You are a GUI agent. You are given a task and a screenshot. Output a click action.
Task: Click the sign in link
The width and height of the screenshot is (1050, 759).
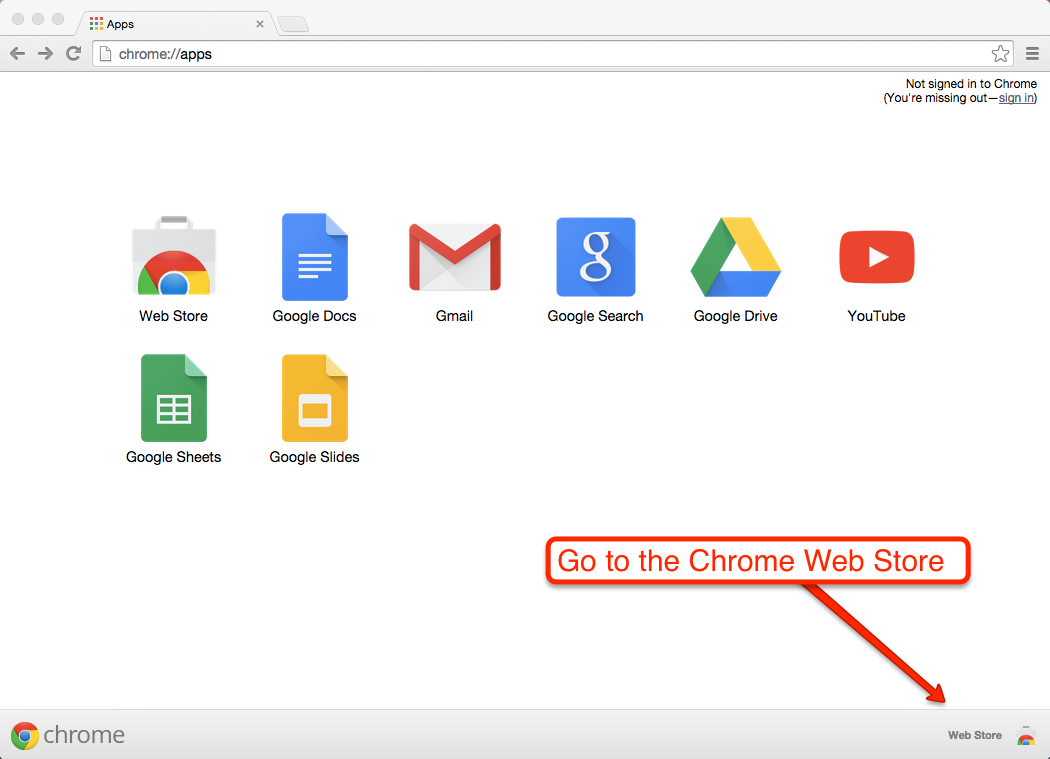point(1016,98)
